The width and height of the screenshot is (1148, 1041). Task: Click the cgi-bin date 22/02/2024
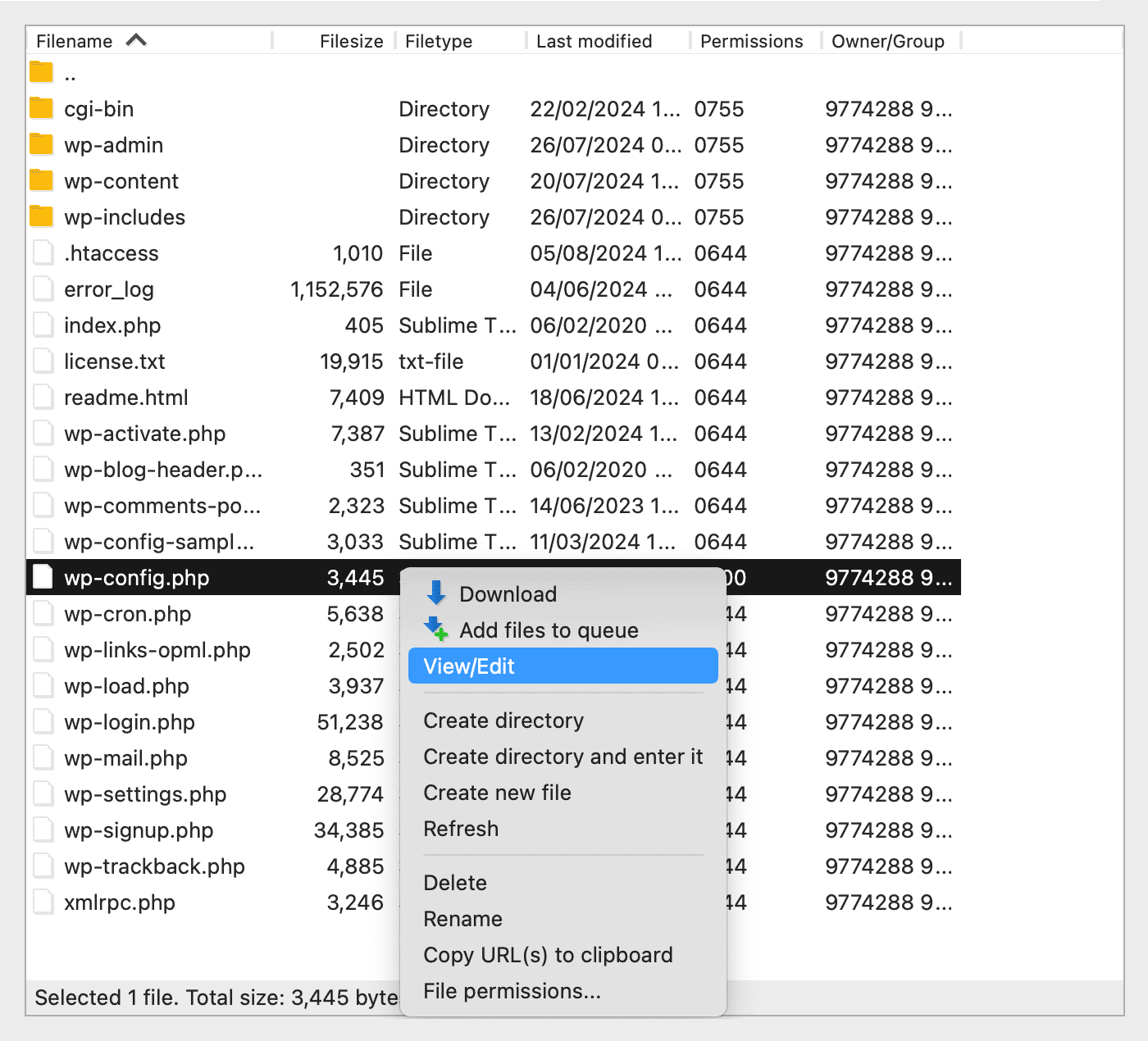coord(606,109)
